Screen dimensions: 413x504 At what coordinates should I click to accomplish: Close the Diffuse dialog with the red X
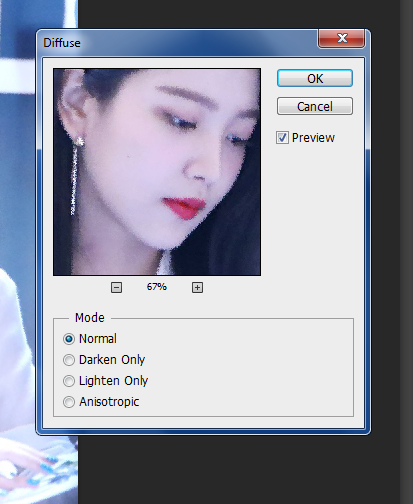(x=341, y=38)
